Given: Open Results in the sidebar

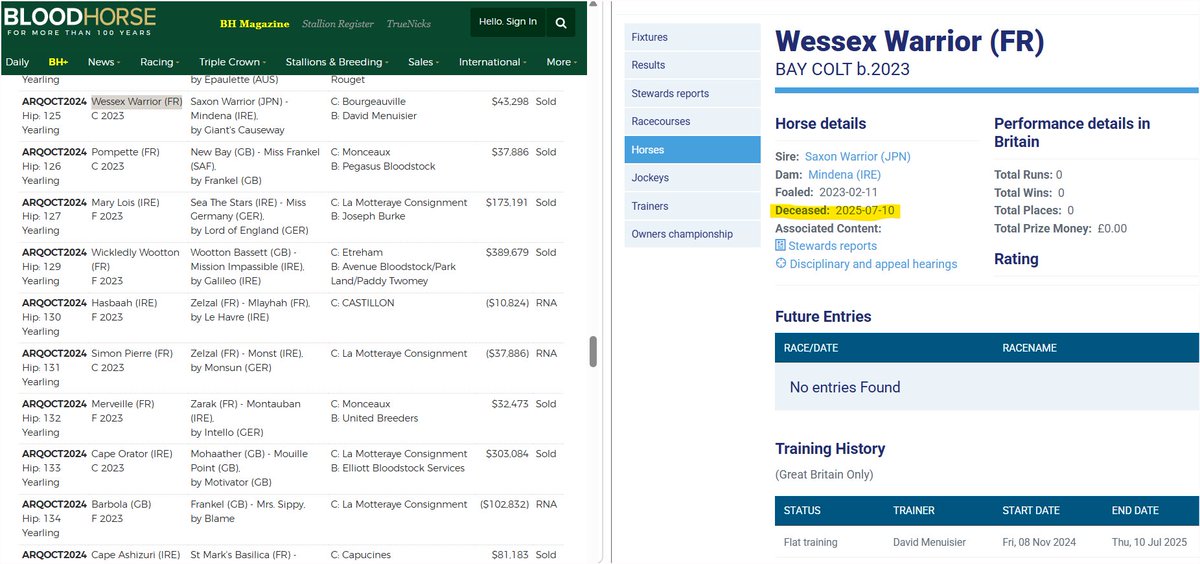Looking at the screenshot, I should (x=692, y=65).
